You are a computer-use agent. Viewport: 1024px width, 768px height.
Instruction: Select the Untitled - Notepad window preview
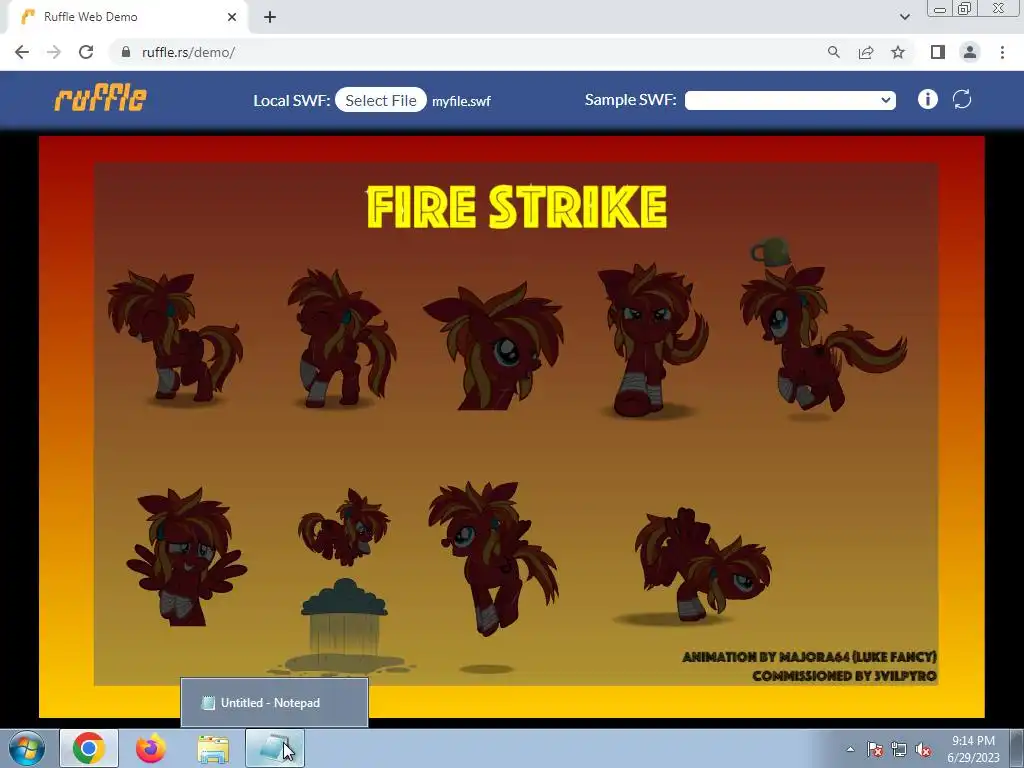click(x=274, y=703)
